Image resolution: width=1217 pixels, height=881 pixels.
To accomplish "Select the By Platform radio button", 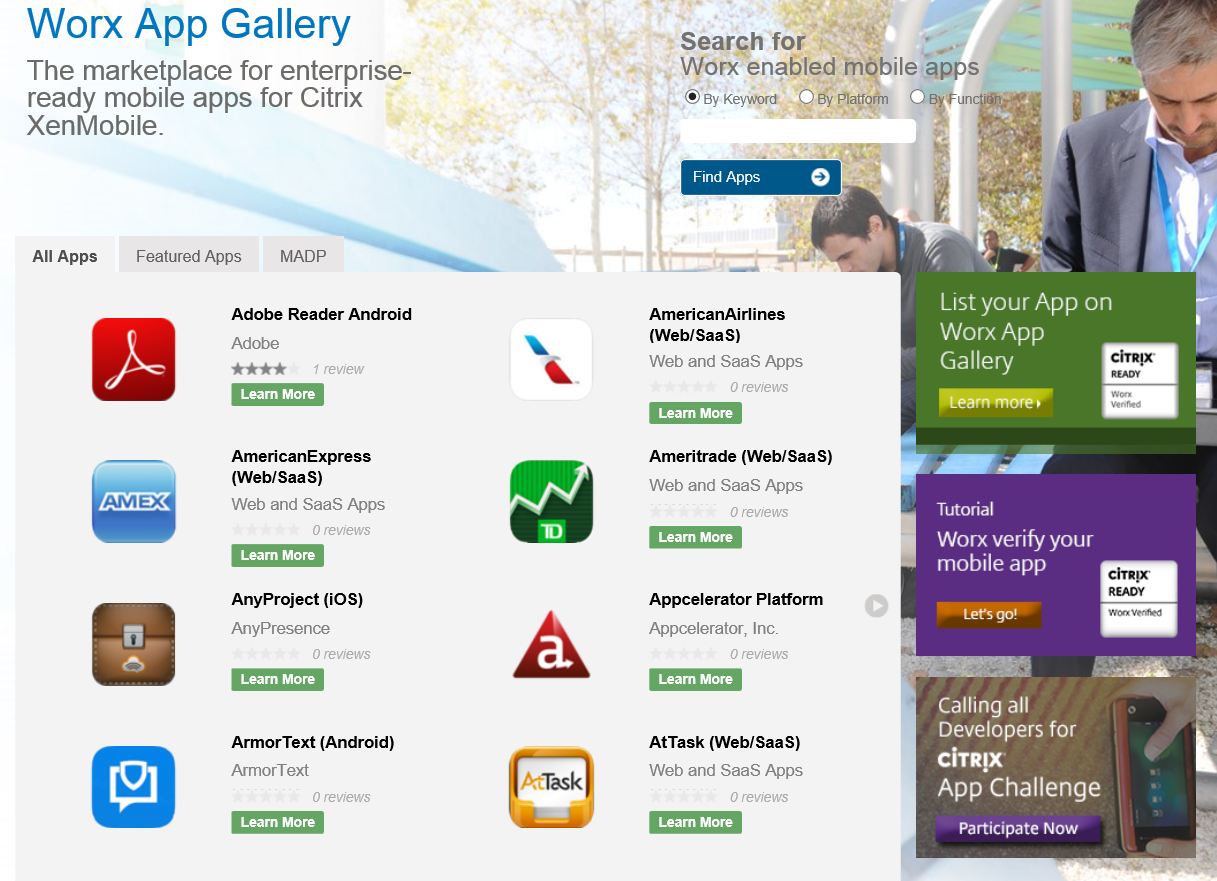I will [806, 97].
